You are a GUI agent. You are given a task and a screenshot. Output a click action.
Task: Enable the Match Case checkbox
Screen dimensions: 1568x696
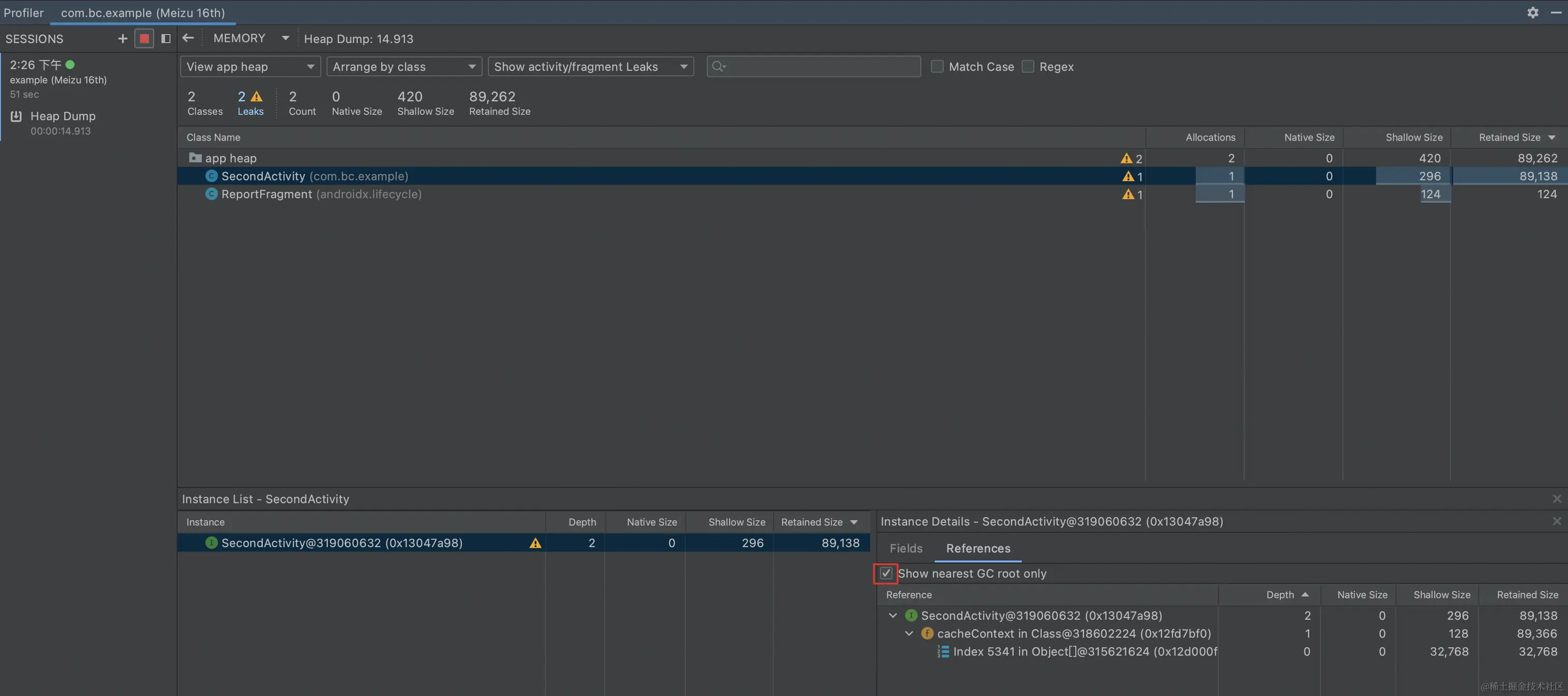click(x=937, y=66)
